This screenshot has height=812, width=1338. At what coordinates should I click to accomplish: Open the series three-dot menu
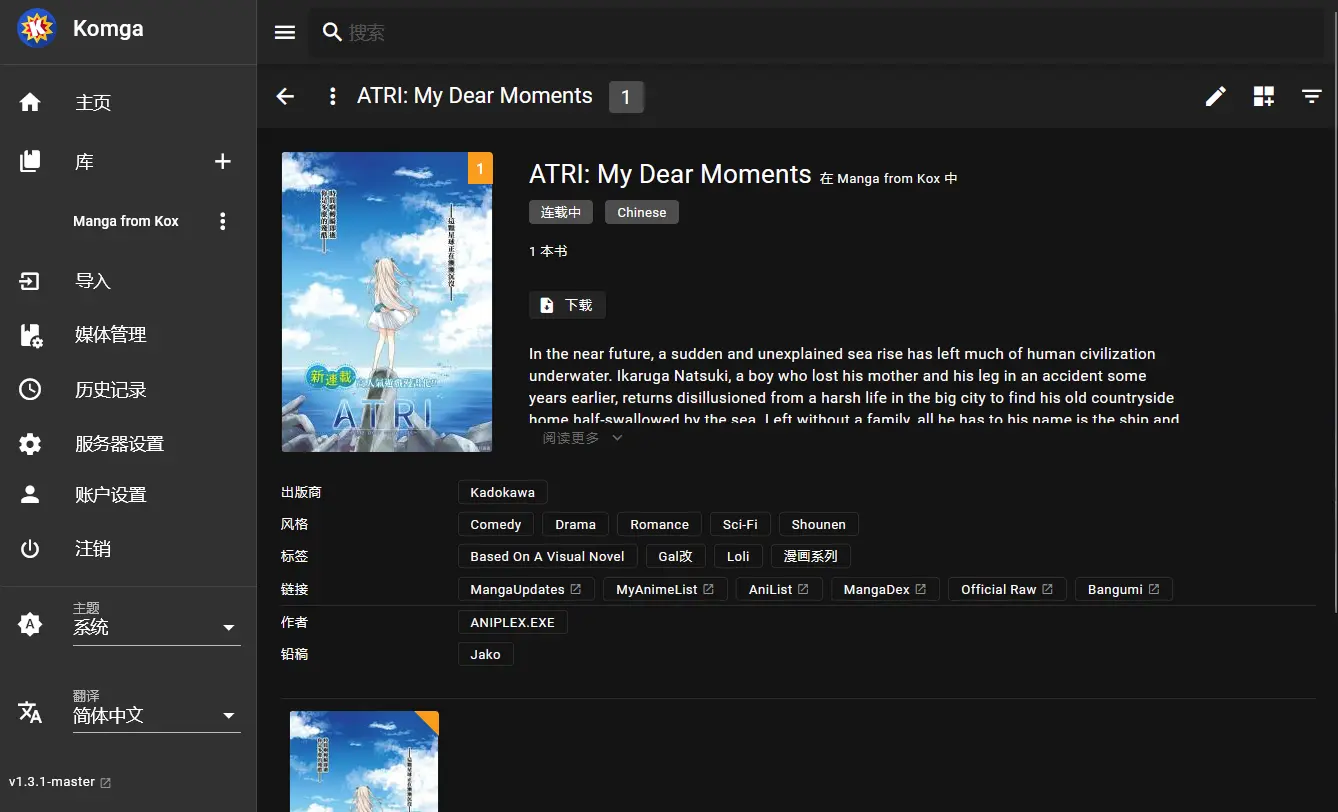(x=333, y=96)
